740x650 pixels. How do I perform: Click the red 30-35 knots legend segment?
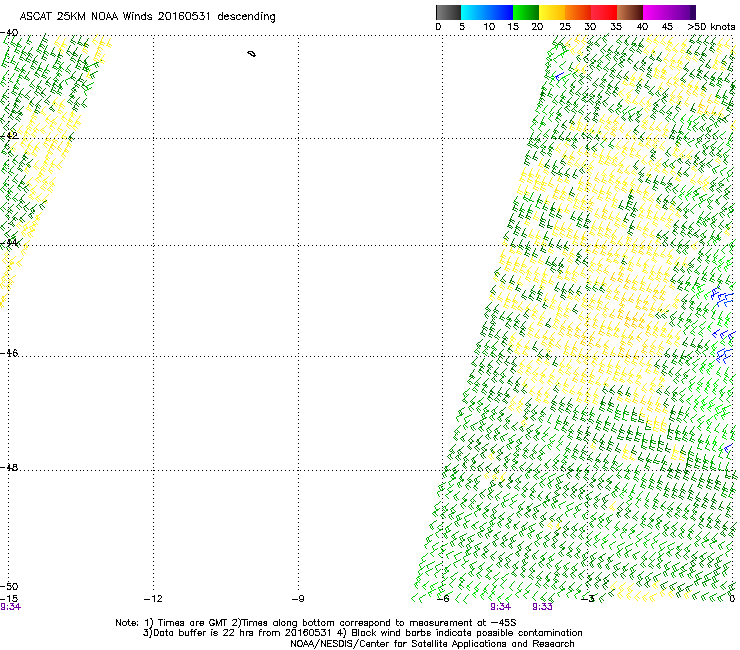point(604,12)
